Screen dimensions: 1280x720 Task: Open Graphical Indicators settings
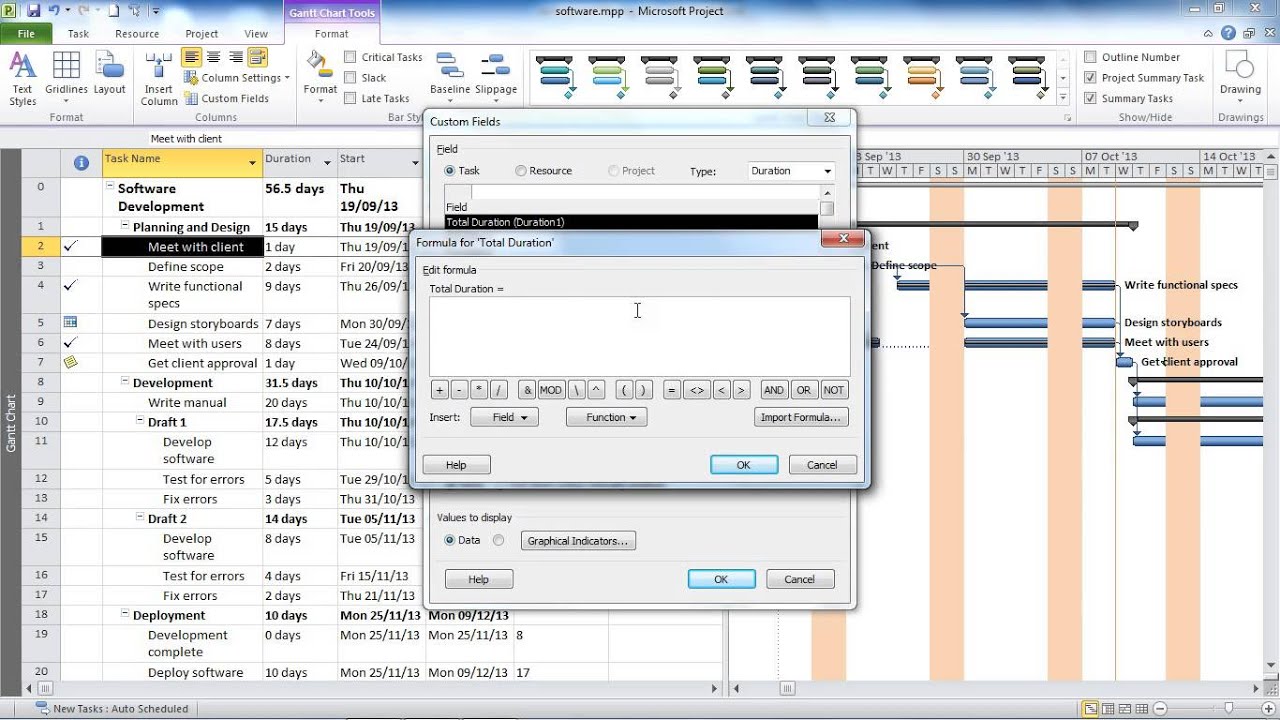coord(578,541)
